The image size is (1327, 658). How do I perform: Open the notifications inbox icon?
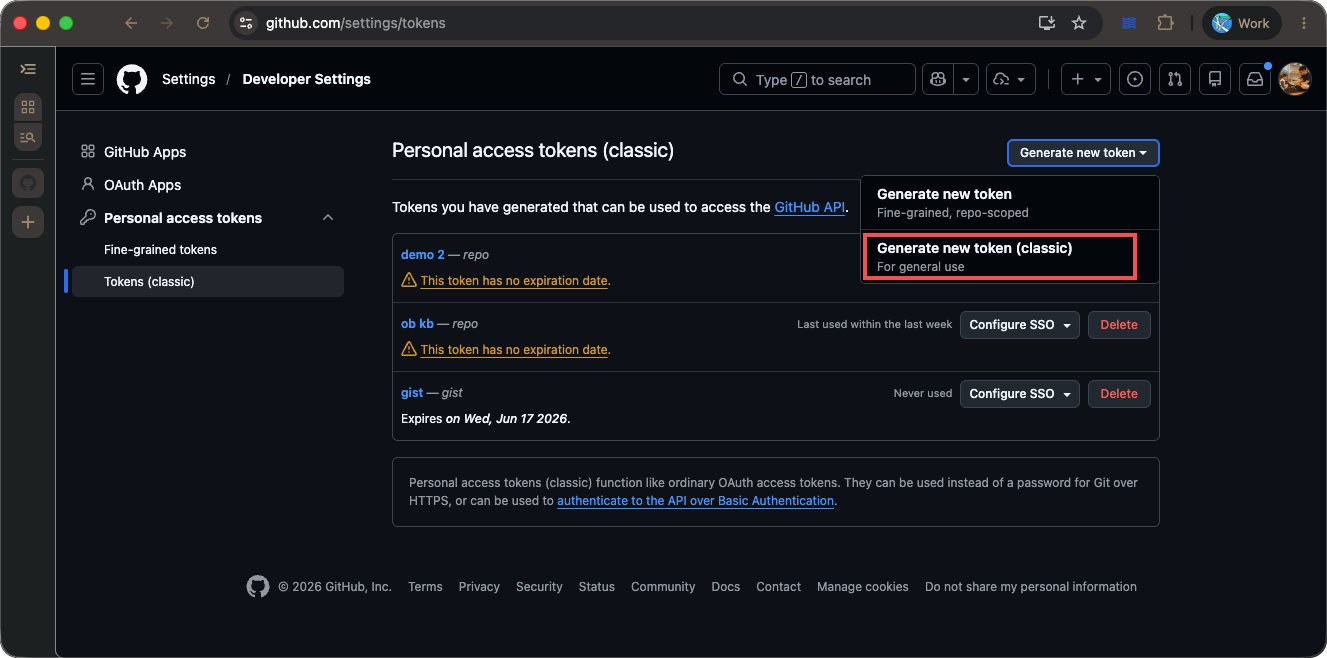(1255, 79)
